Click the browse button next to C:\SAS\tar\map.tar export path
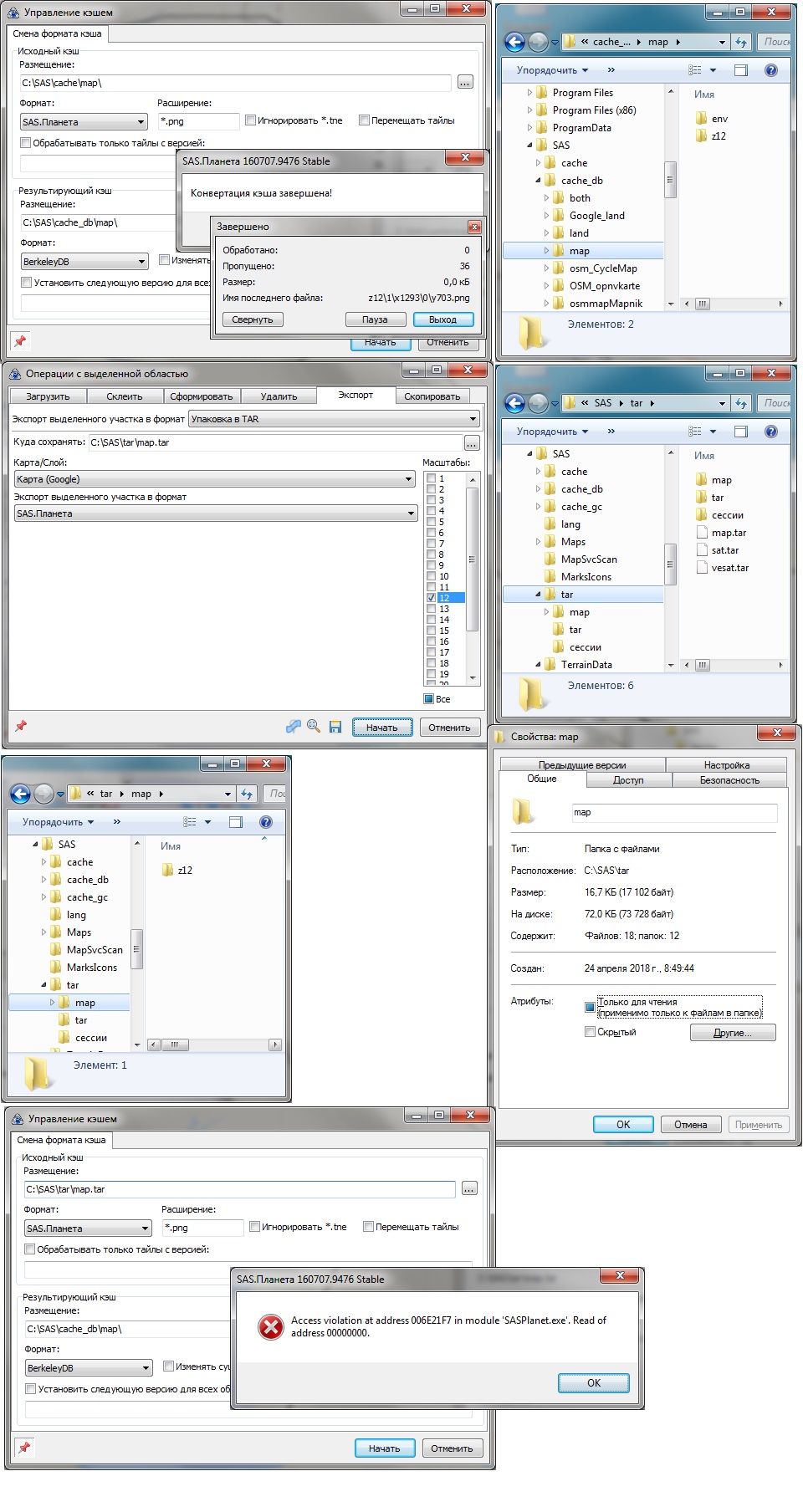This screenshot has height=1512, width=803. [x=472, y=442]
